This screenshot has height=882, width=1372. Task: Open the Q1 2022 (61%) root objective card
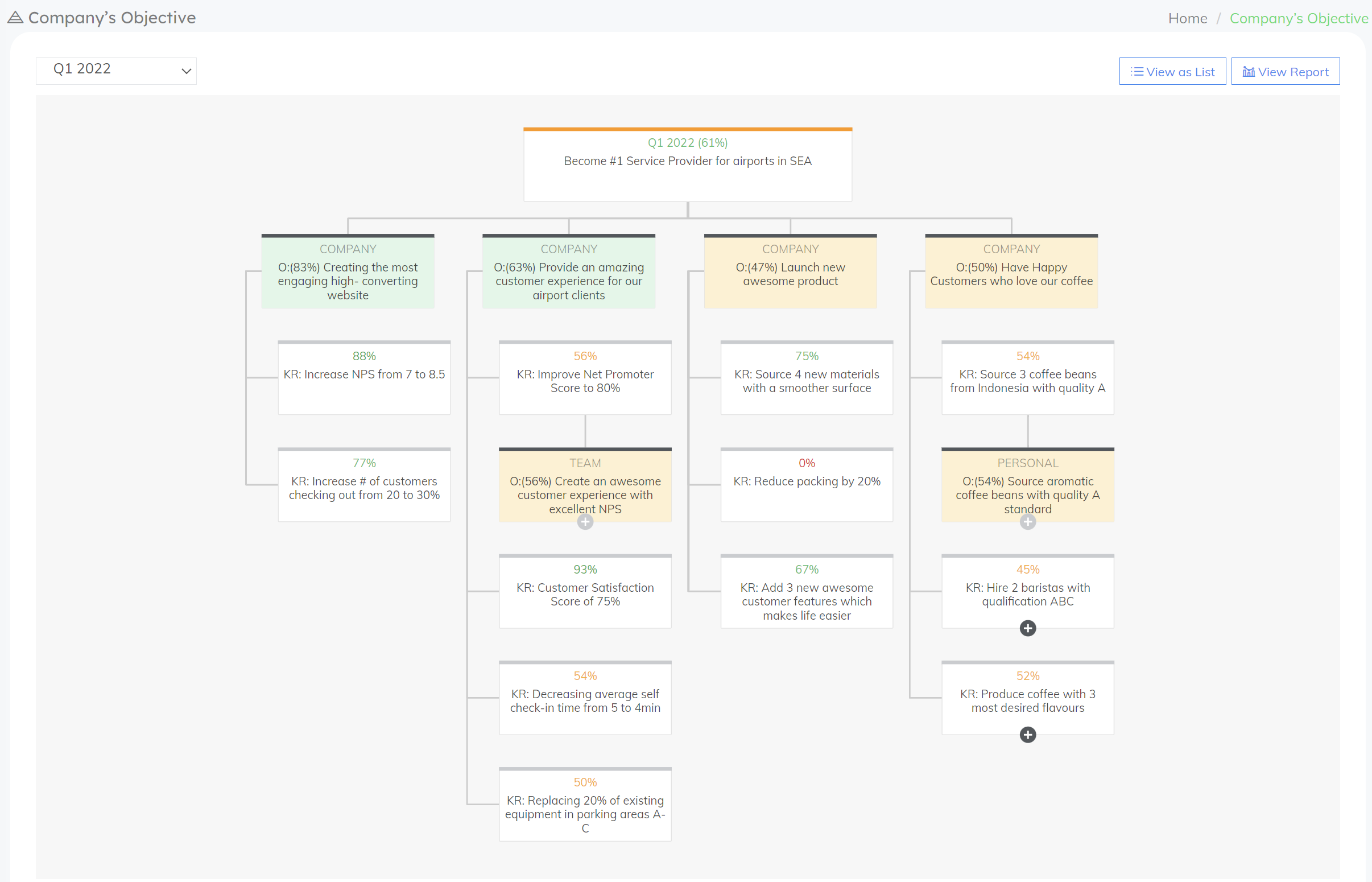coord(688,164)
